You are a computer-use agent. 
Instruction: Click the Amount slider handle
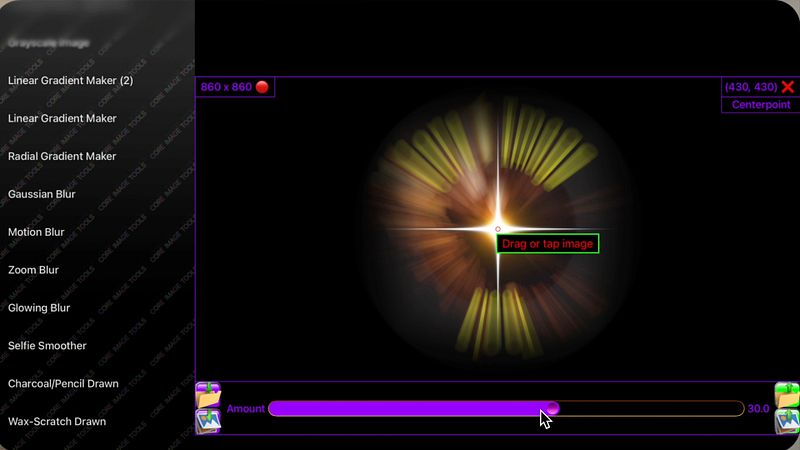point(553,408)
